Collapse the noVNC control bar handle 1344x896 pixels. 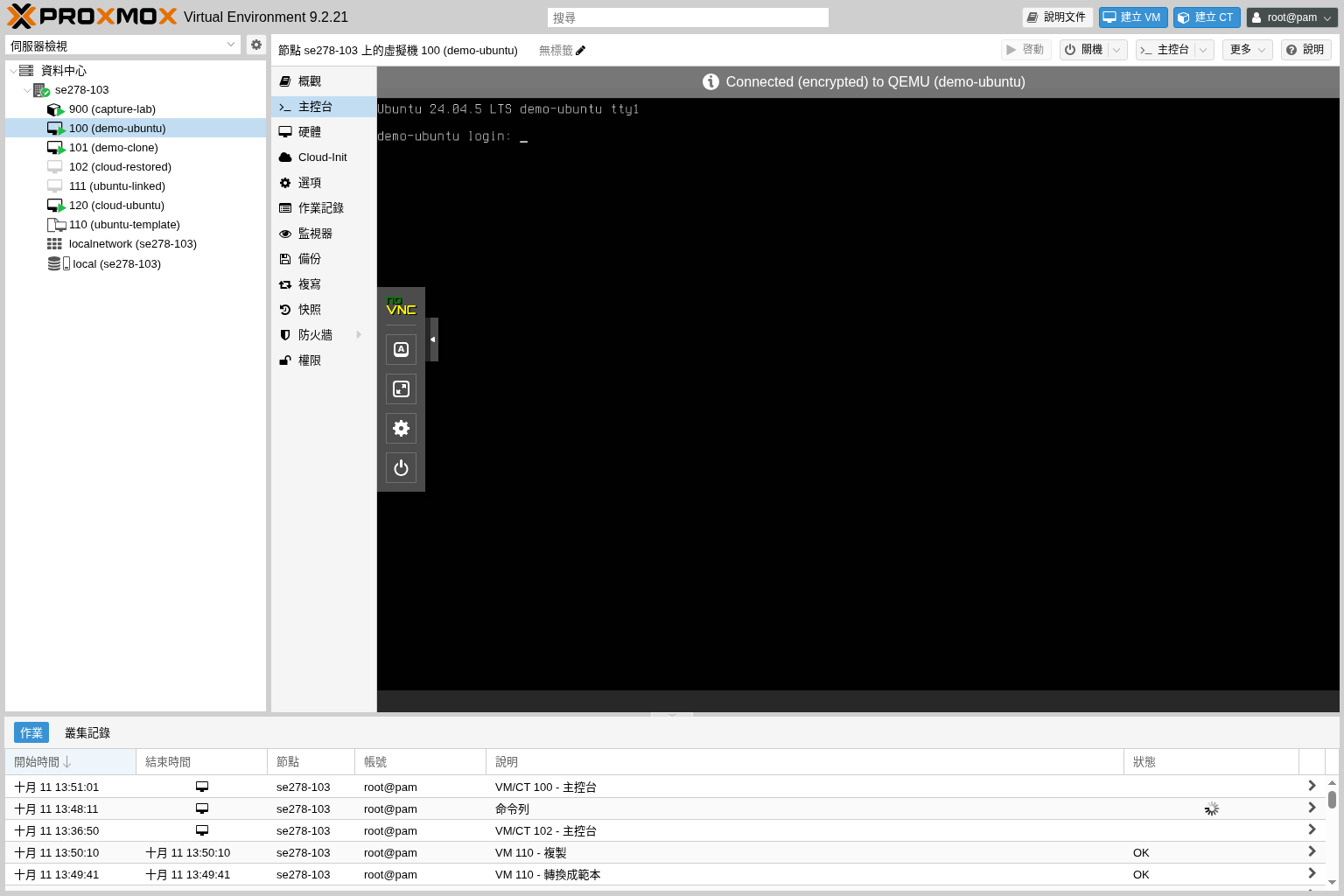point(432,339)
